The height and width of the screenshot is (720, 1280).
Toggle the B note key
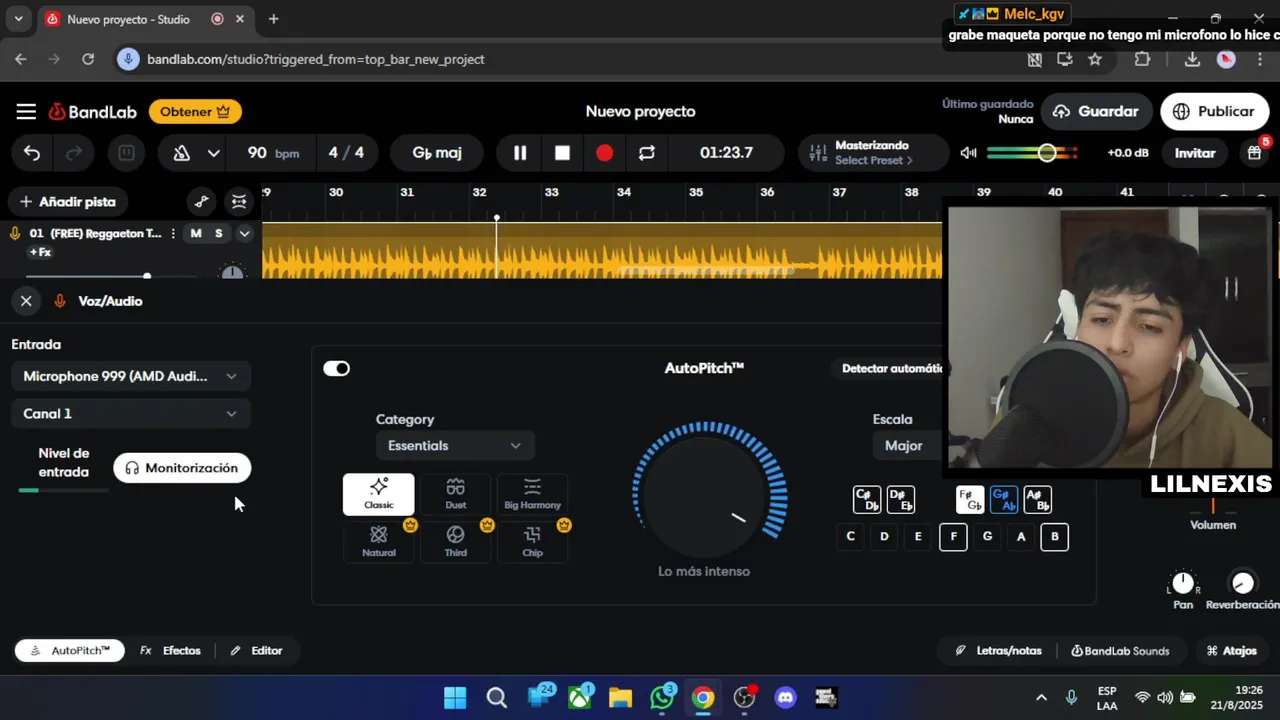point(1054,537)
